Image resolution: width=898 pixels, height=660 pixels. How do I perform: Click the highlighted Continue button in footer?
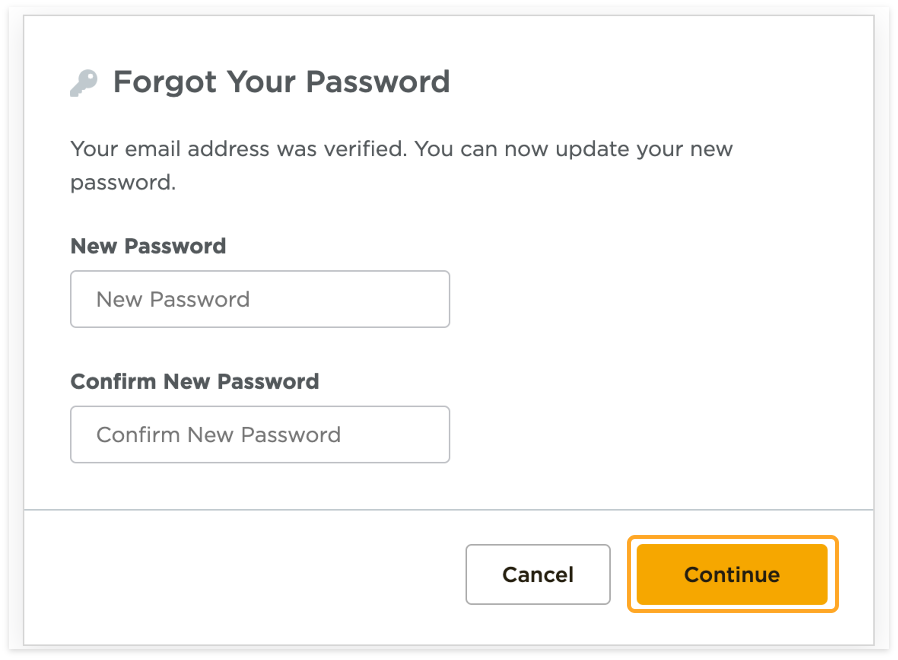tap(732, 575)
